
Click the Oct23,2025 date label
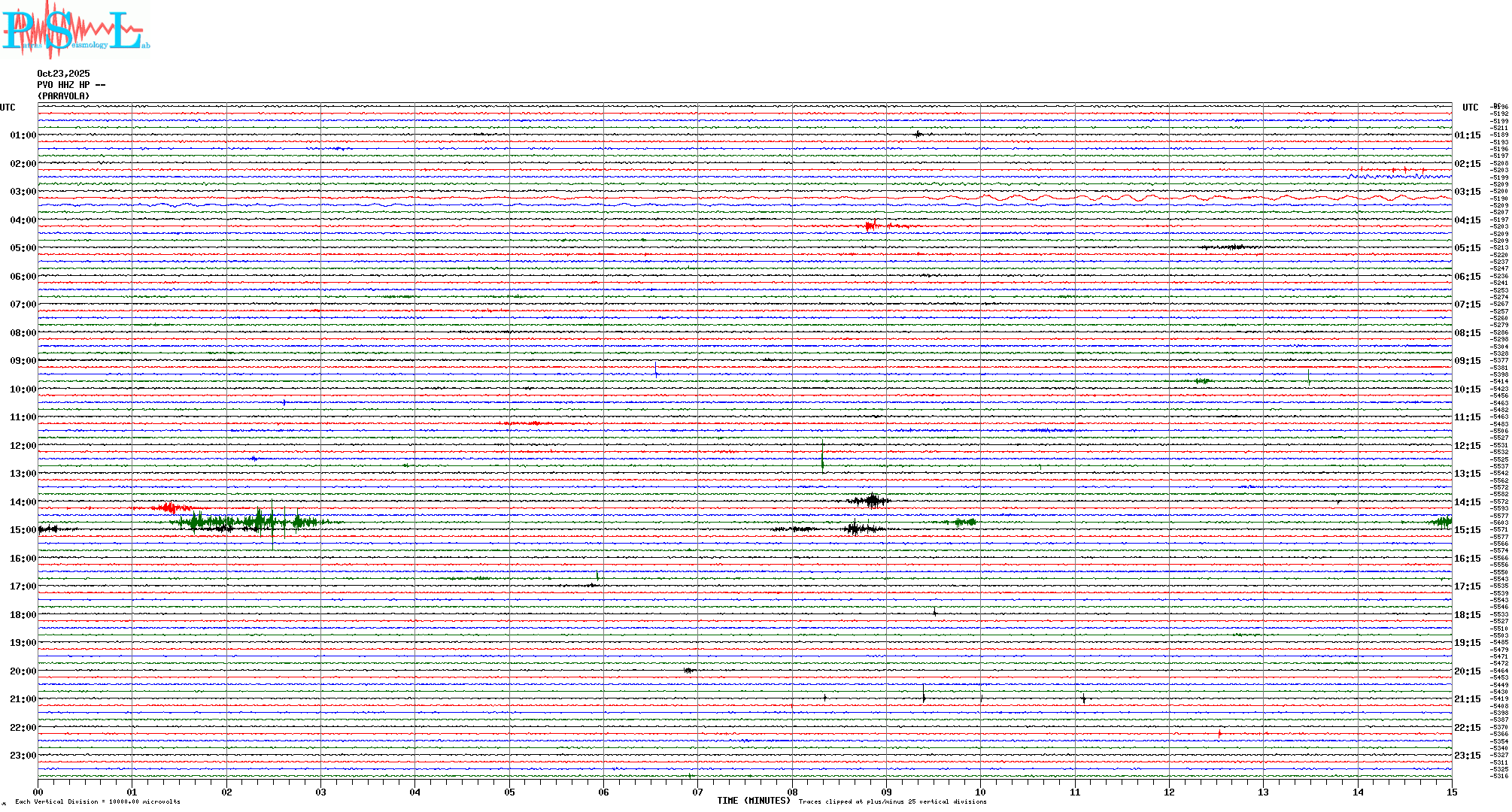63,74
